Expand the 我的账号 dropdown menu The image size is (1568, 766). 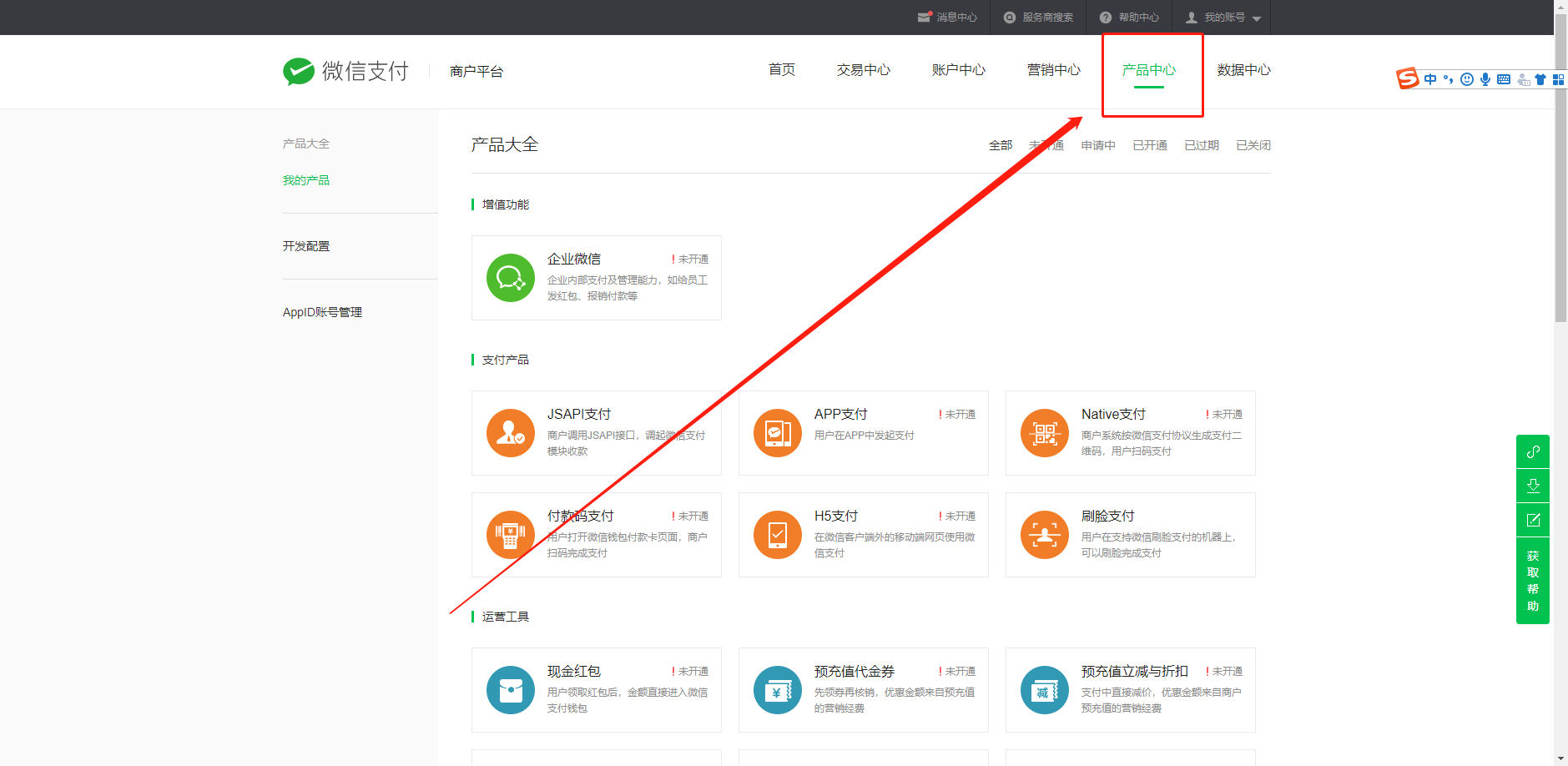pos(1223,18)
